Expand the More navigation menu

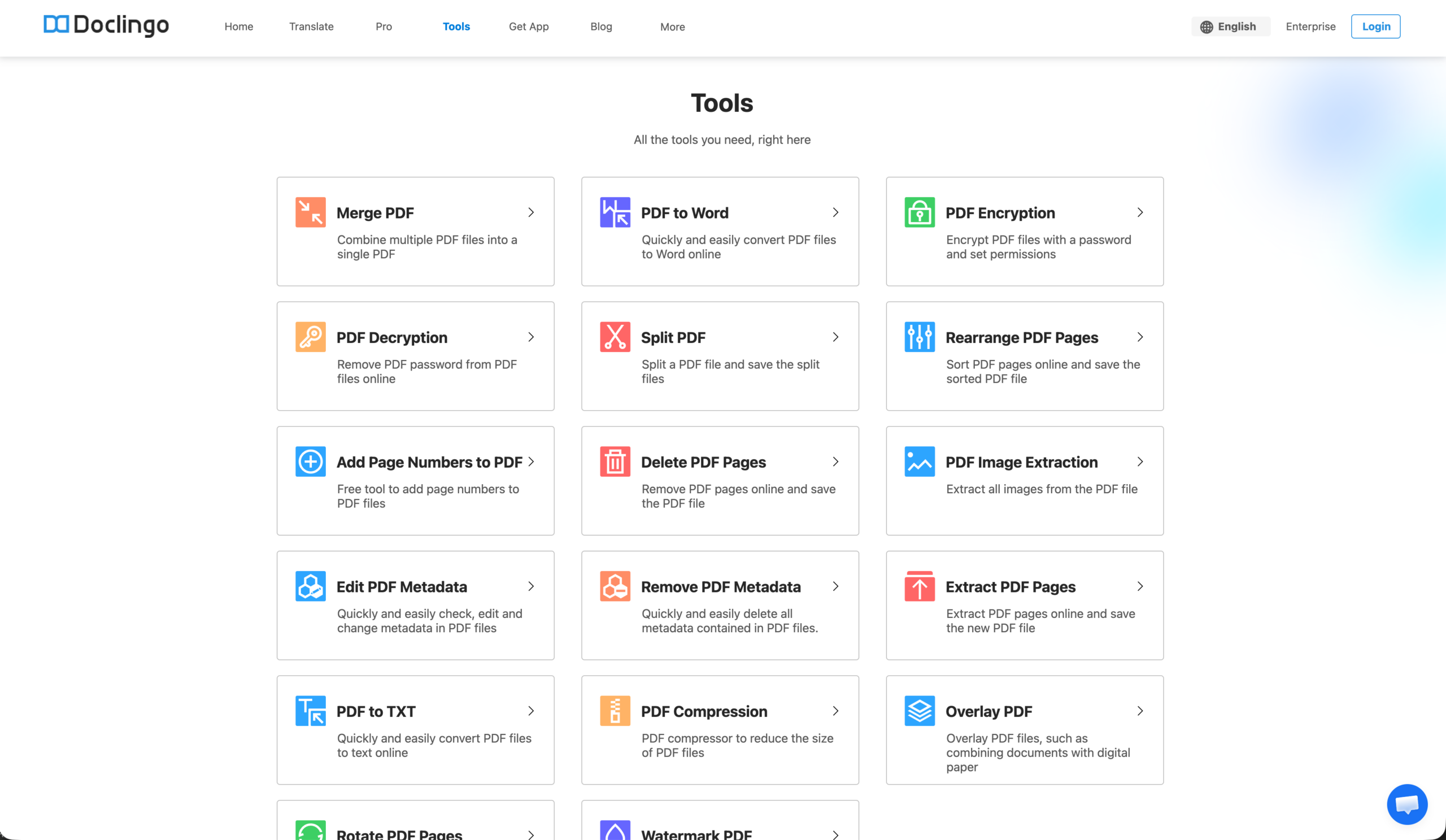tap(672, 27)
